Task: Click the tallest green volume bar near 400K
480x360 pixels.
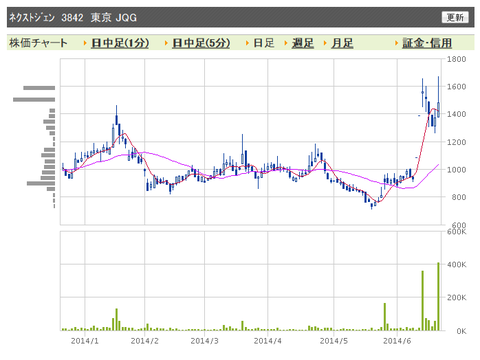Action: point(438,297)
